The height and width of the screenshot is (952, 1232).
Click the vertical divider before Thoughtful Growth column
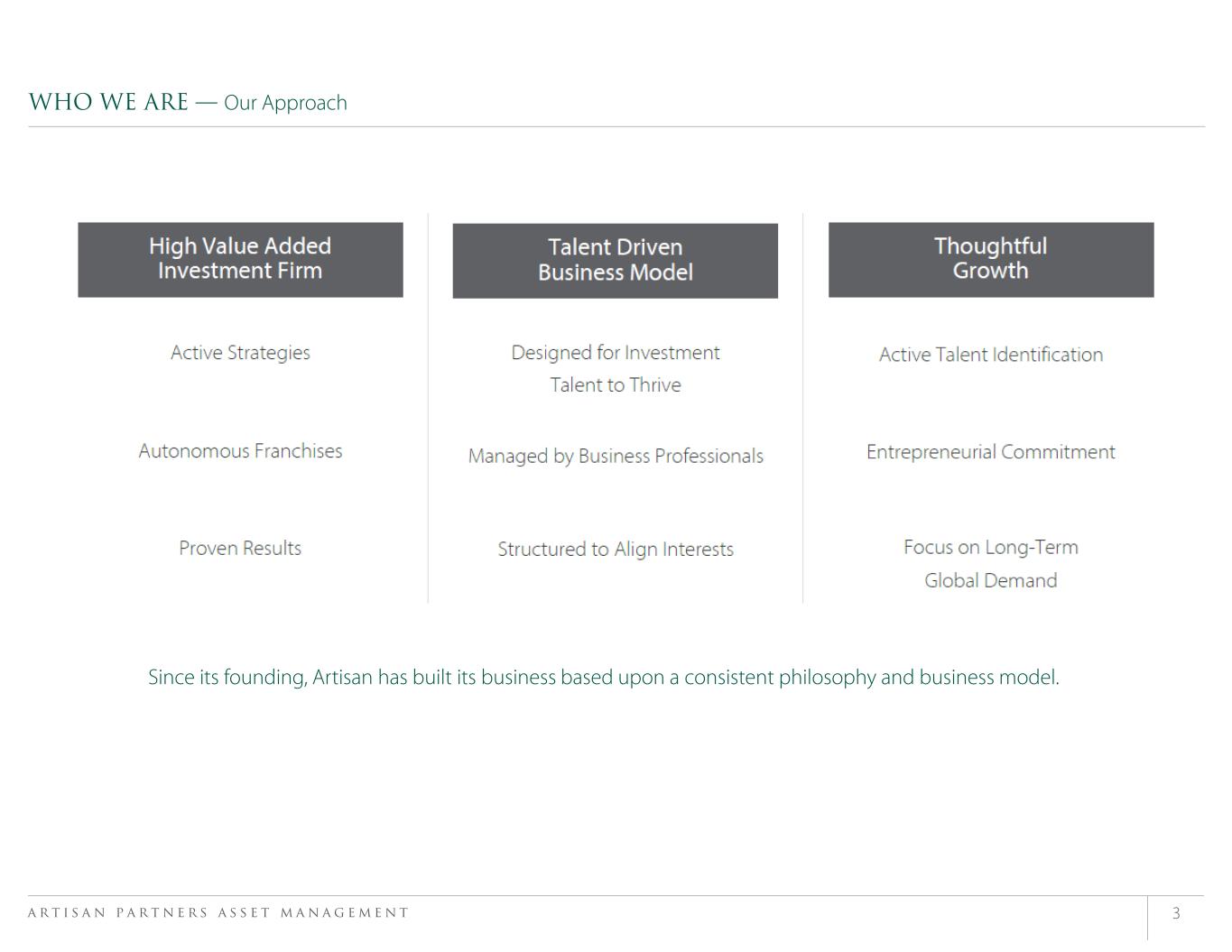coord(802,408)
